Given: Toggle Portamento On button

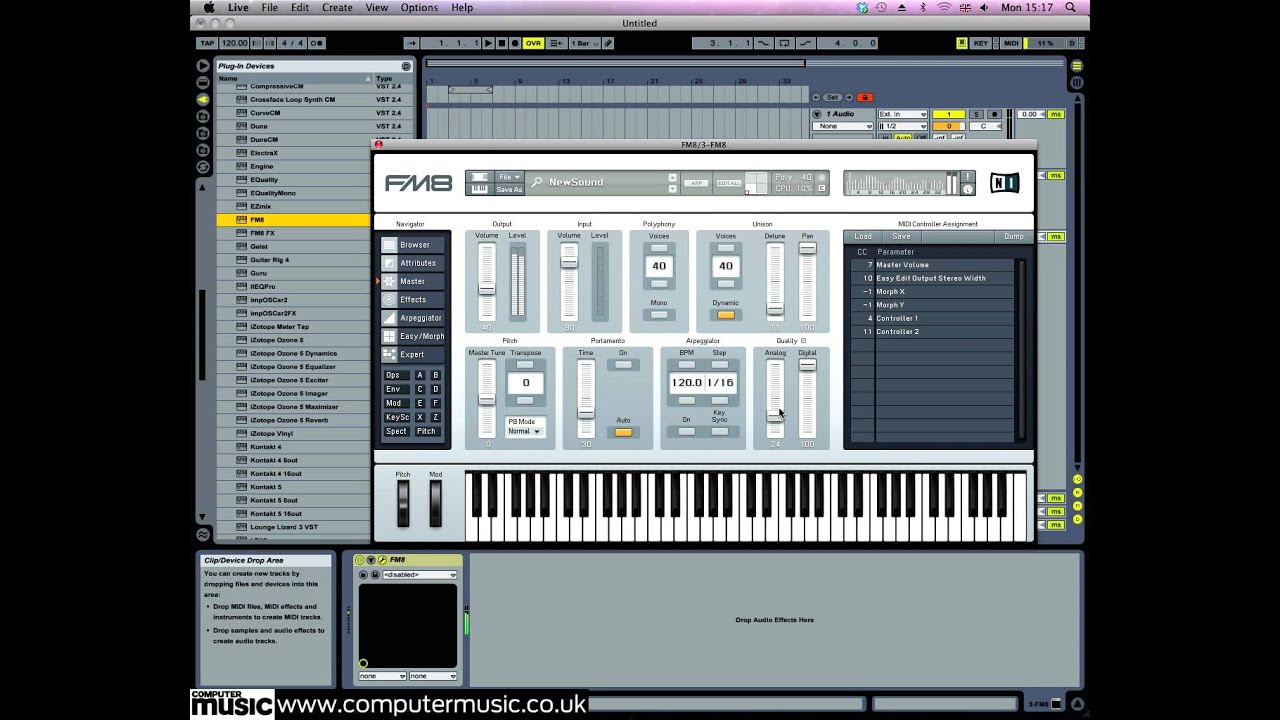Looking at the screenshot, I should pos(623,364).
